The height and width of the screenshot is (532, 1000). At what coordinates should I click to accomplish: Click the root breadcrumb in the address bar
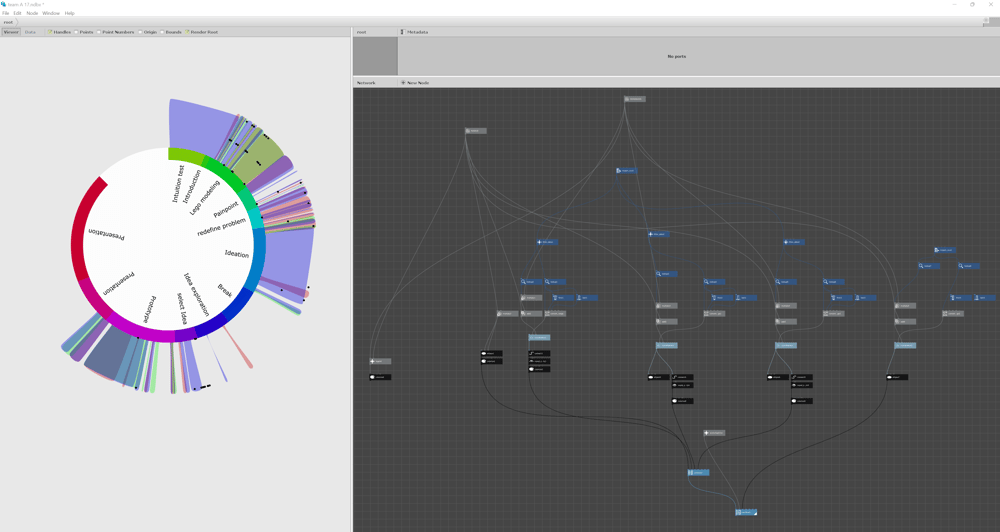(x=8, y=22)
